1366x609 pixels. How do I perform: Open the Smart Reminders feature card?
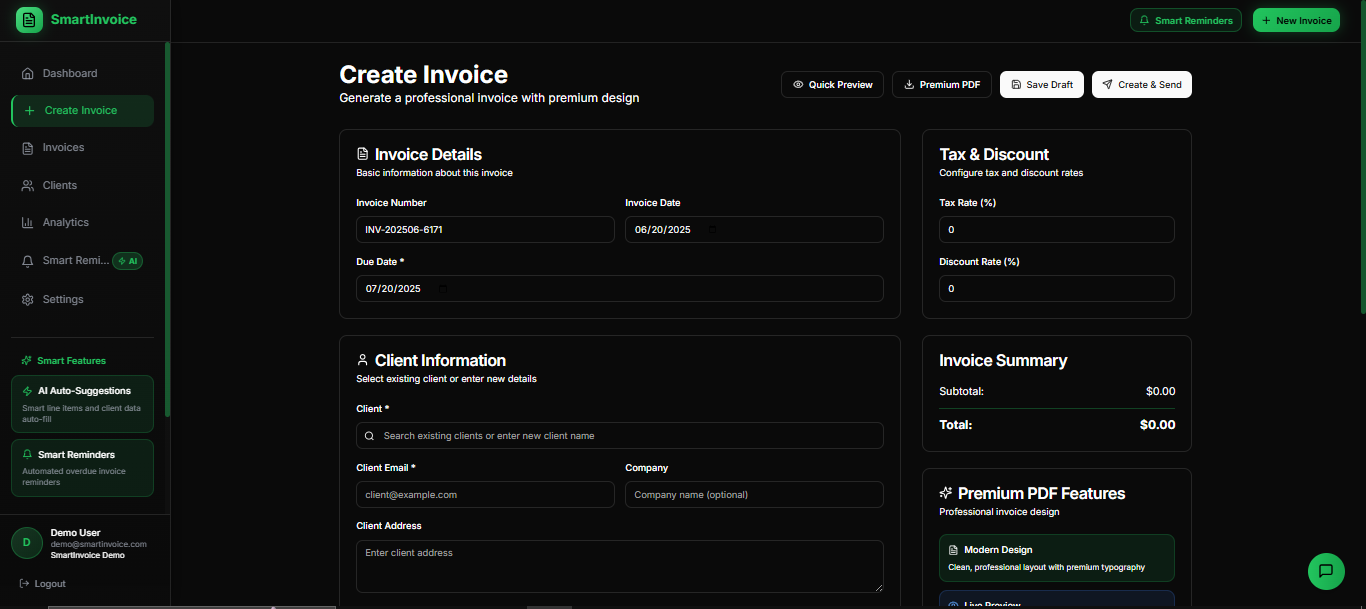coord(82,468)
